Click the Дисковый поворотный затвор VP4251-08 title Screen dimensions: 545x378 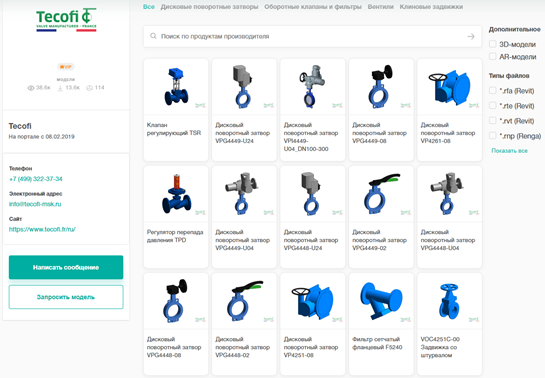[x=311, y=347]
